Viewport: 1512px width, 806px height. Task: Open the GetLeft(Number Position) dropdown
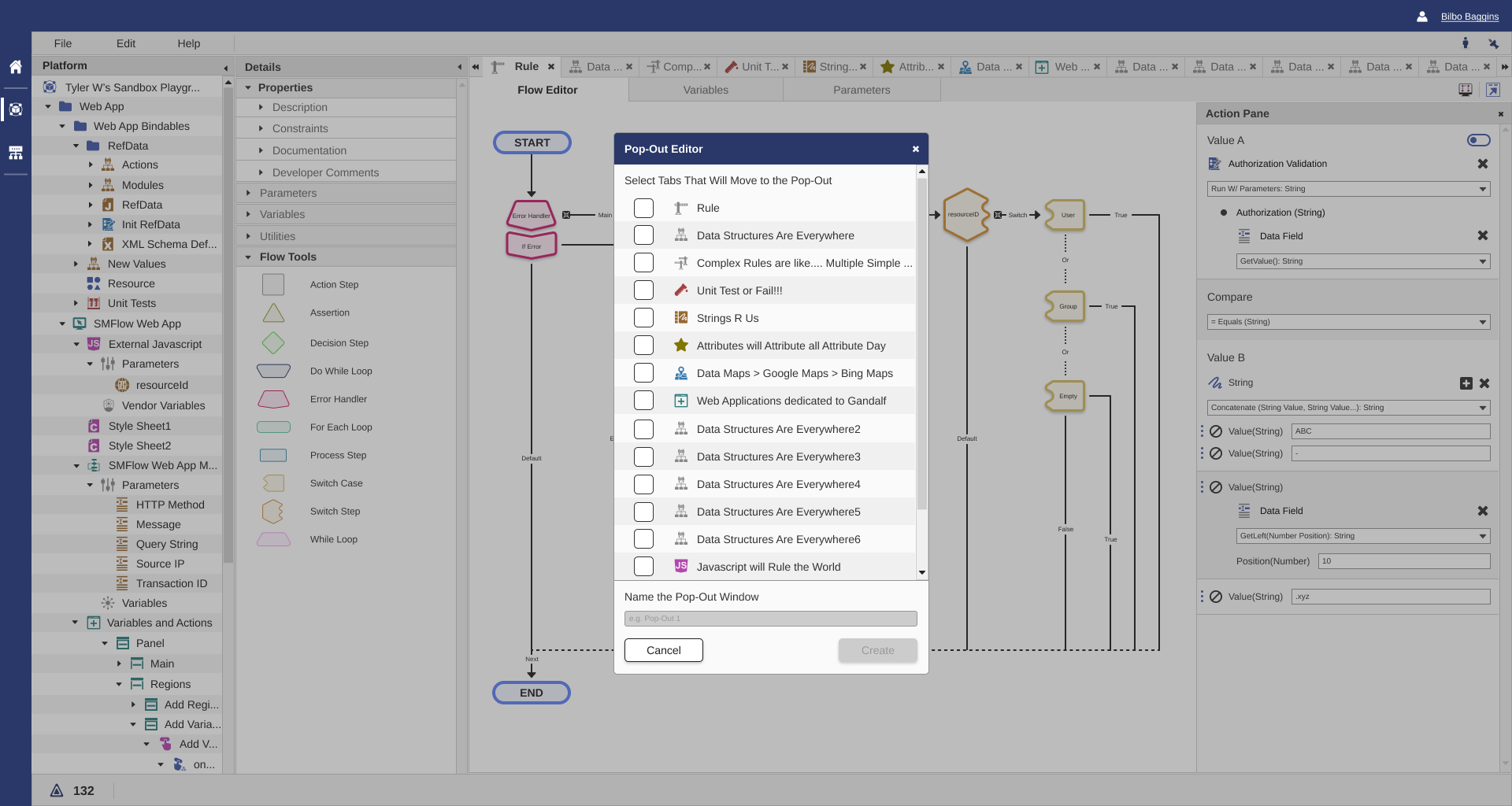(1363, 536)
